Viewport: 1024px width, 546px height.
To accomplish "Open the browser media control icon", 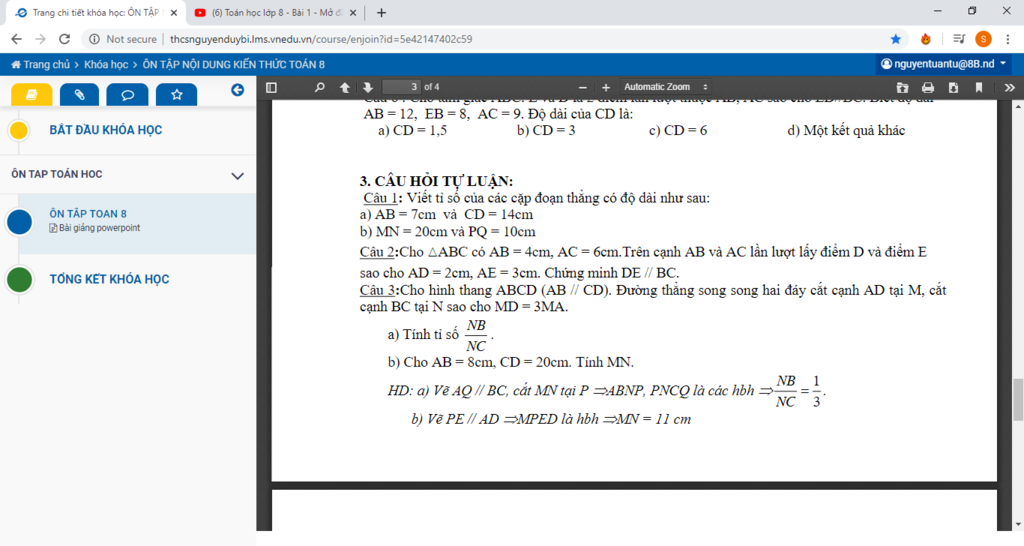I will pos(958,39).
